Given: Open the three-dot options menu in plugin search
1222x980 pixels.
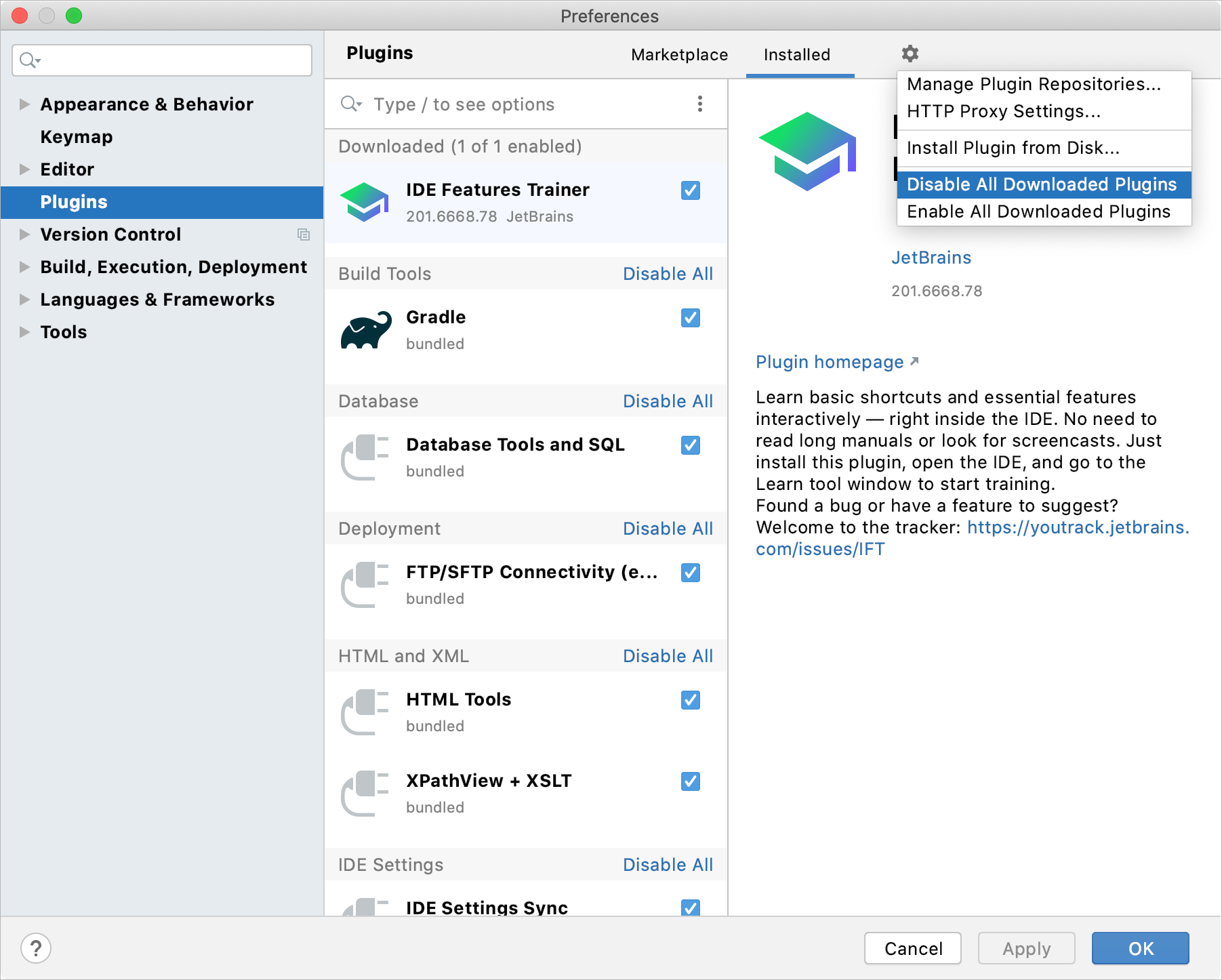Looking at the screenshot, I should (x=700, y=104).
